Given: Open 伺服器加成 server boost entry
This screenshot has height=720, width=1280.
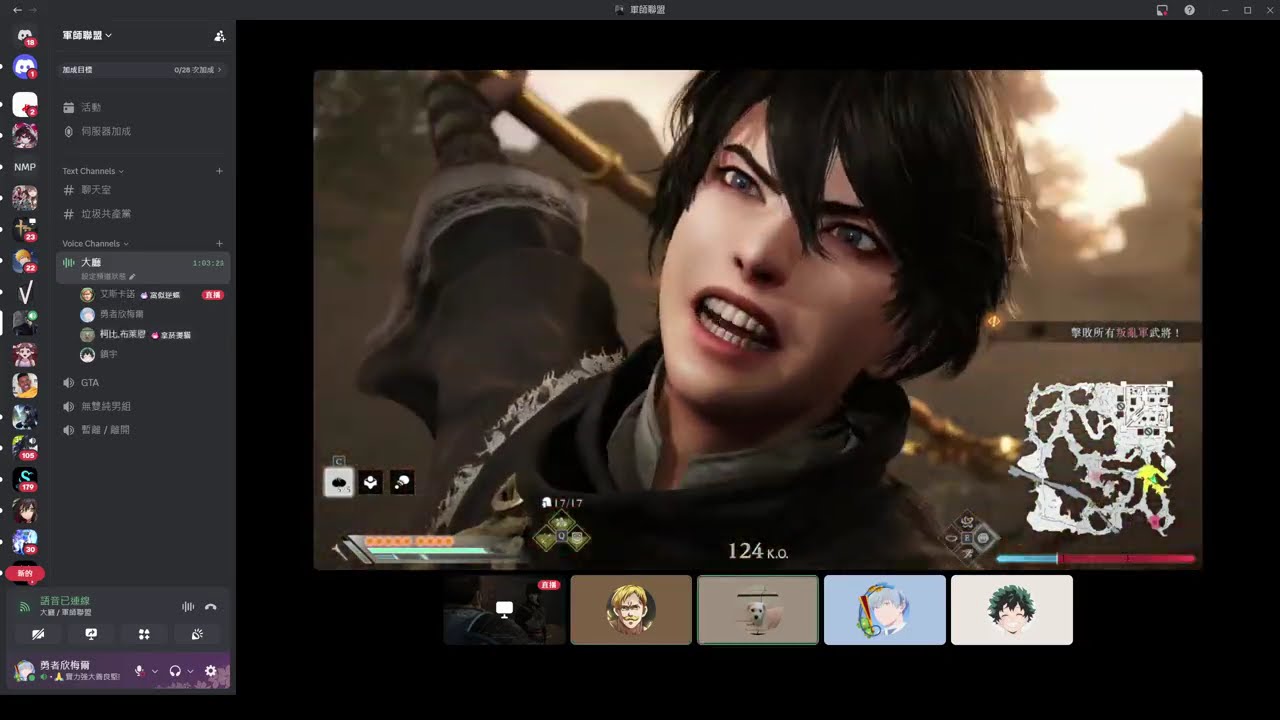Looking at the screenshot, I should (x=143, y=131).
